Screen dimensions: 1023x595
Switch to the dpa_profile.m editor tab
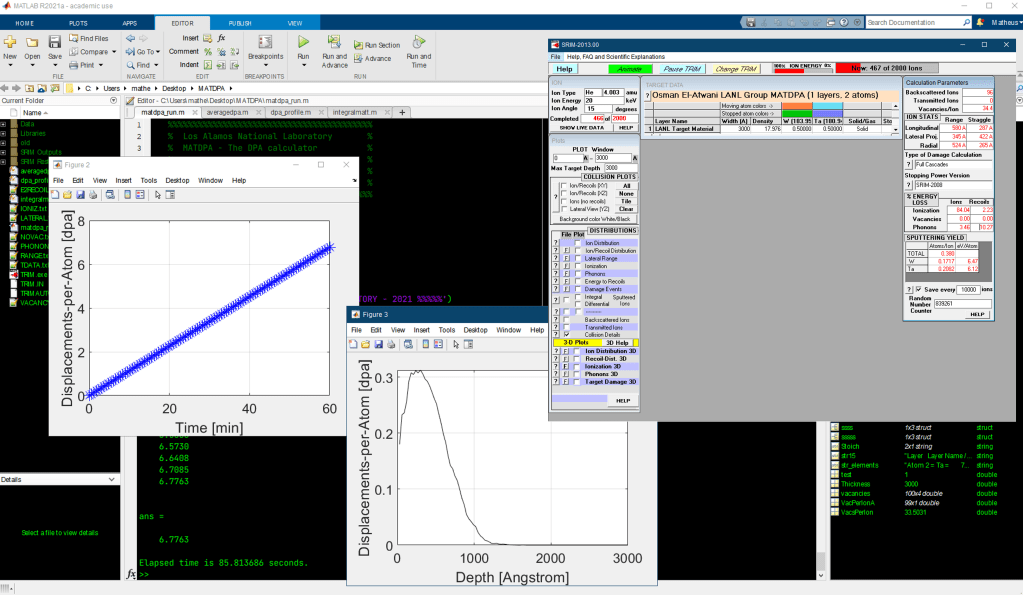pos(292,113)
